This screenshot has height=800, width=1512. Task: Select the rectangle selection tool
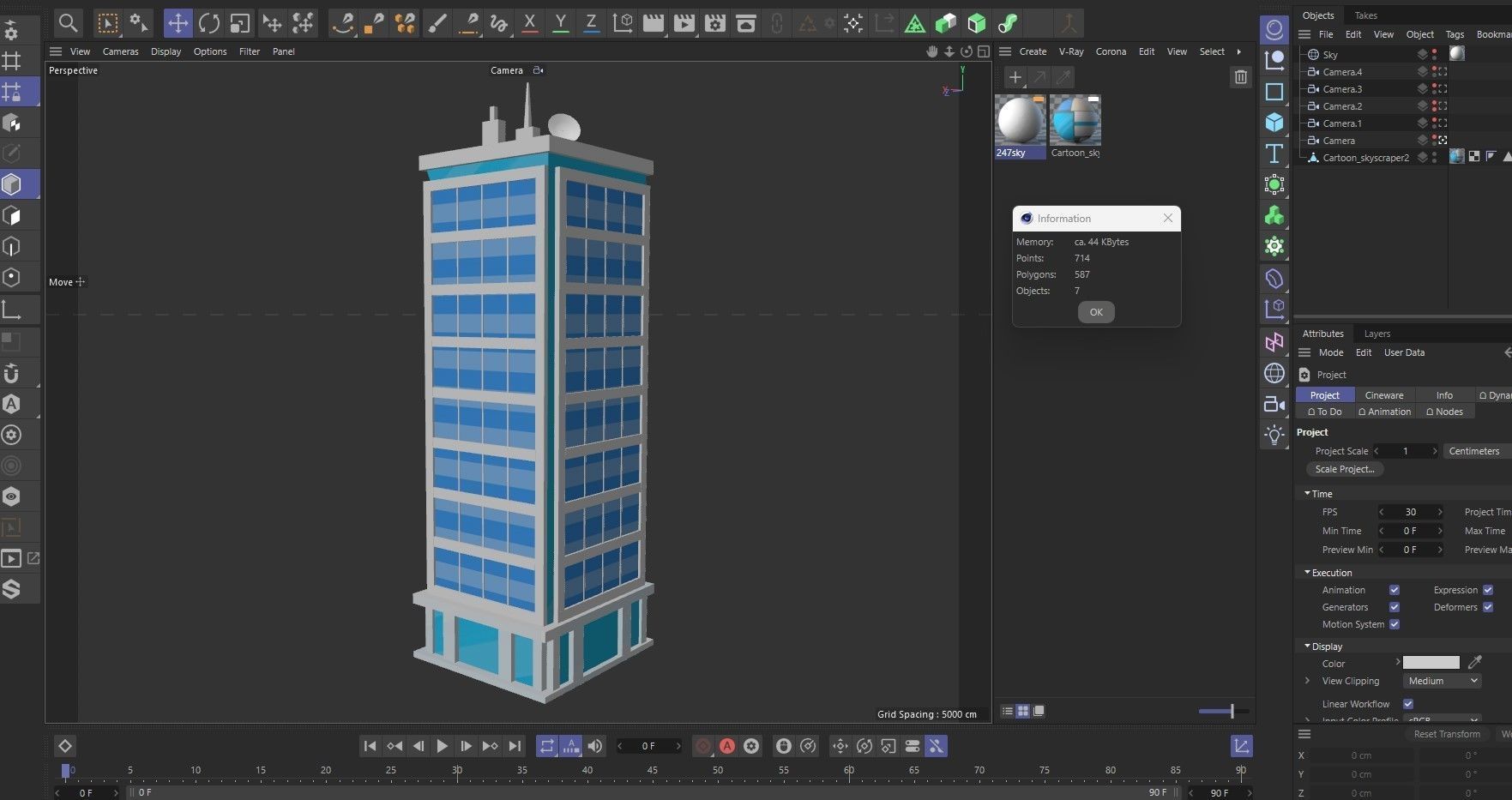(x=108, y=23)
